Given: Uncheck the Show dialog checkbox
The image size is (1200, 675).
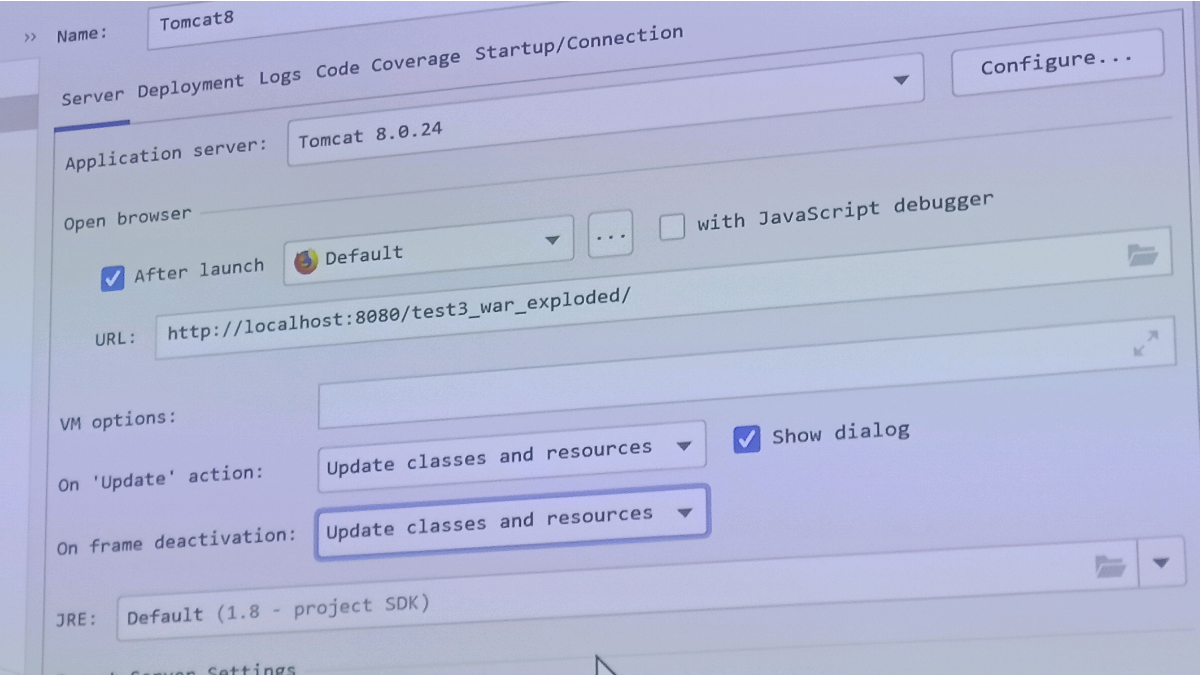Looking at the screenshot, I should [x=746, y=439].
